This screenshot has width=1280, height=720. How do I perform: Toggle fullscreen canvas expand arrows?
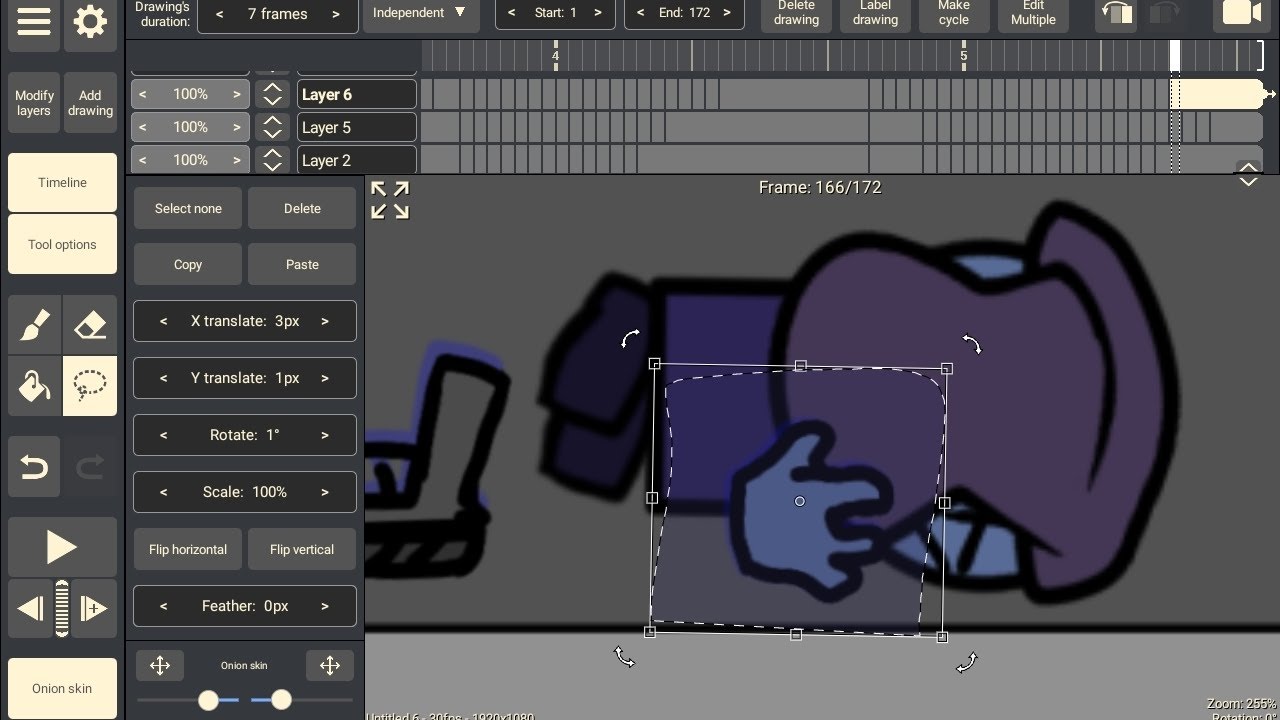pos(390,200)
